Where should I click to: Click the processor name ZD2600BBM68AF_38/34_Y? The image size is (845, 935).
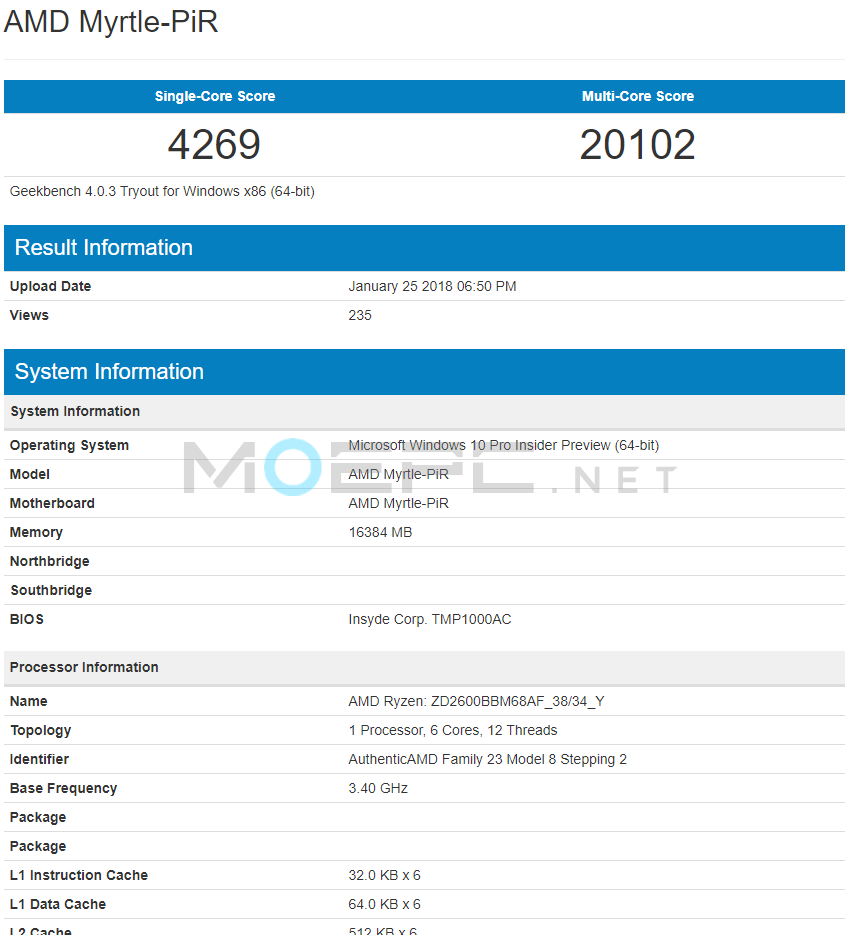click(x=476, y=701)
